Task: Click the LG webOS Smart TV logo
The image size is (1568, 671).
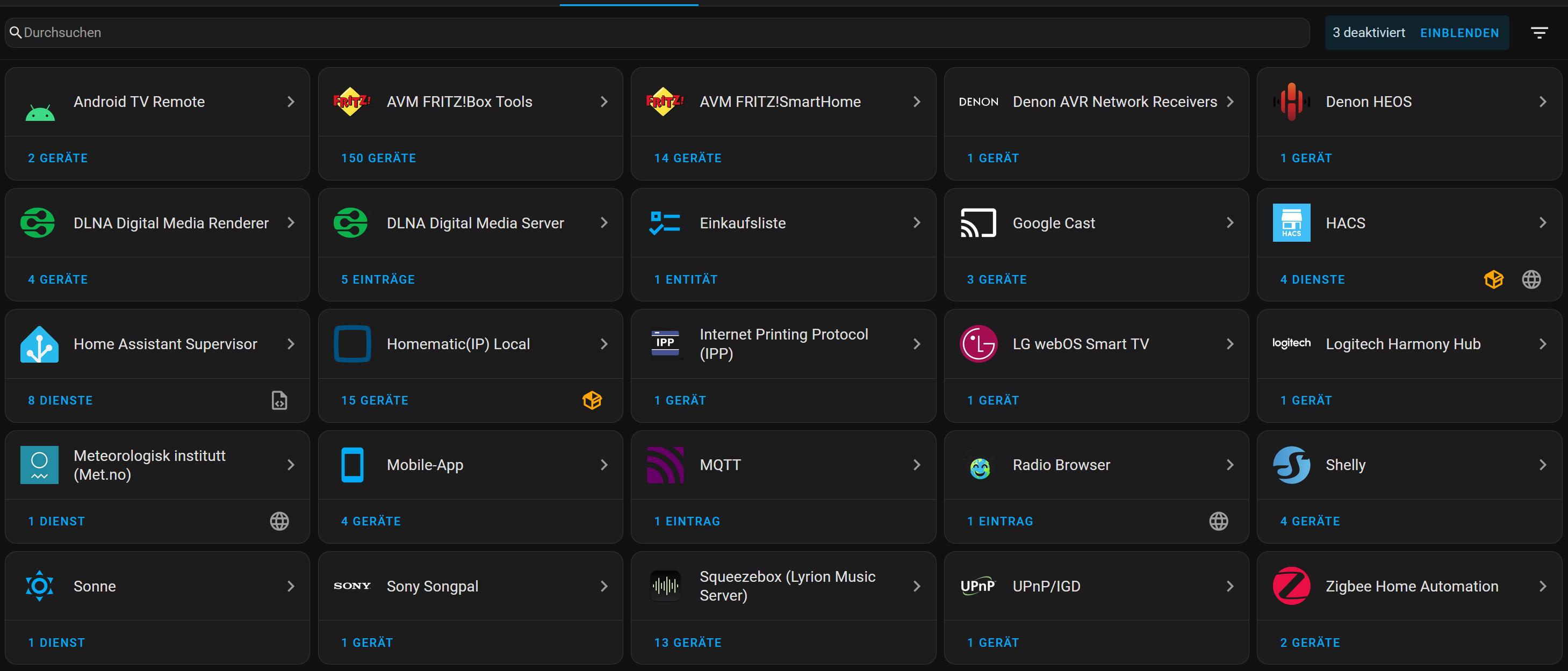Action: [978, 344]
